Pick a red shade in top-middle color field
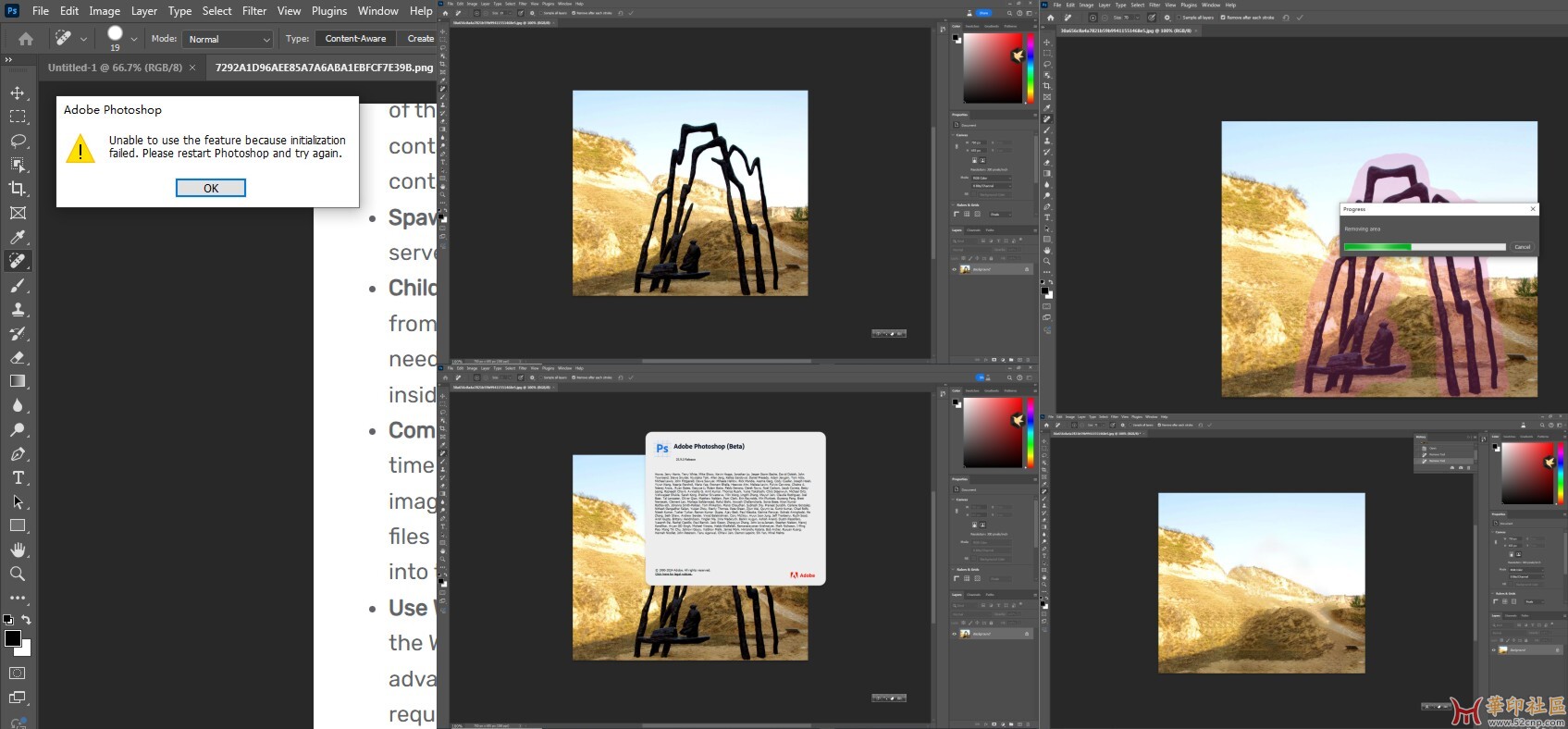 point(994,68)
